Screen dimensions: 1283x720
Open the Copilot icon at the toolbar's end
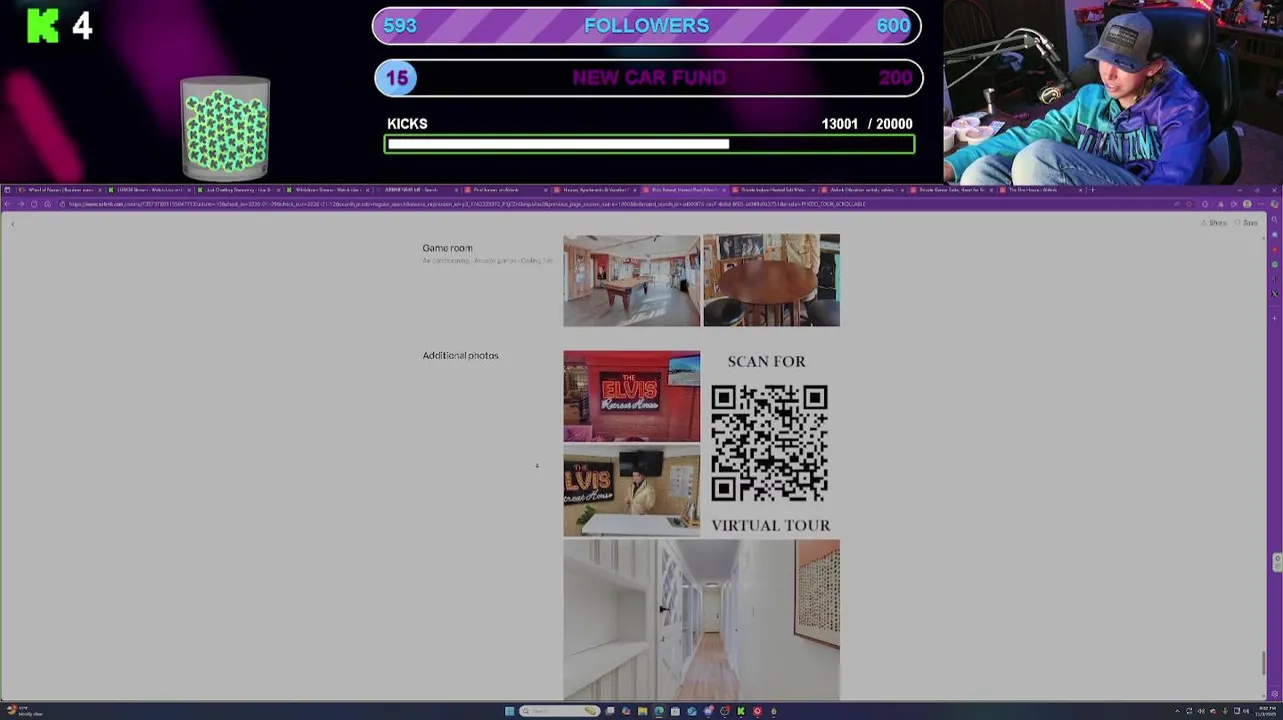click(1274, 204)
